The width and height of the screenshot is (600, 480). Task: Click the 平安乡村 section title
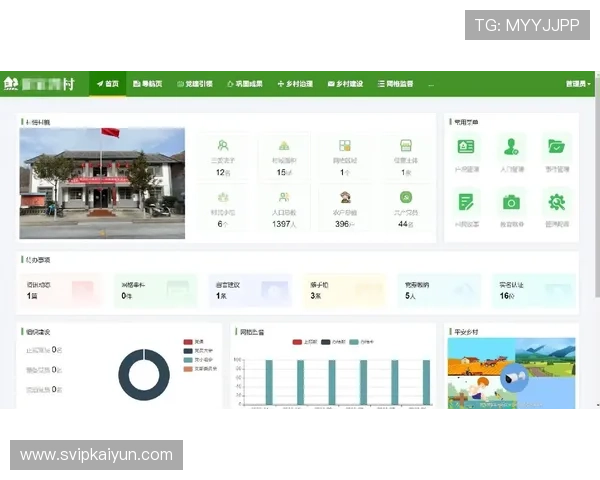point(466,332)
